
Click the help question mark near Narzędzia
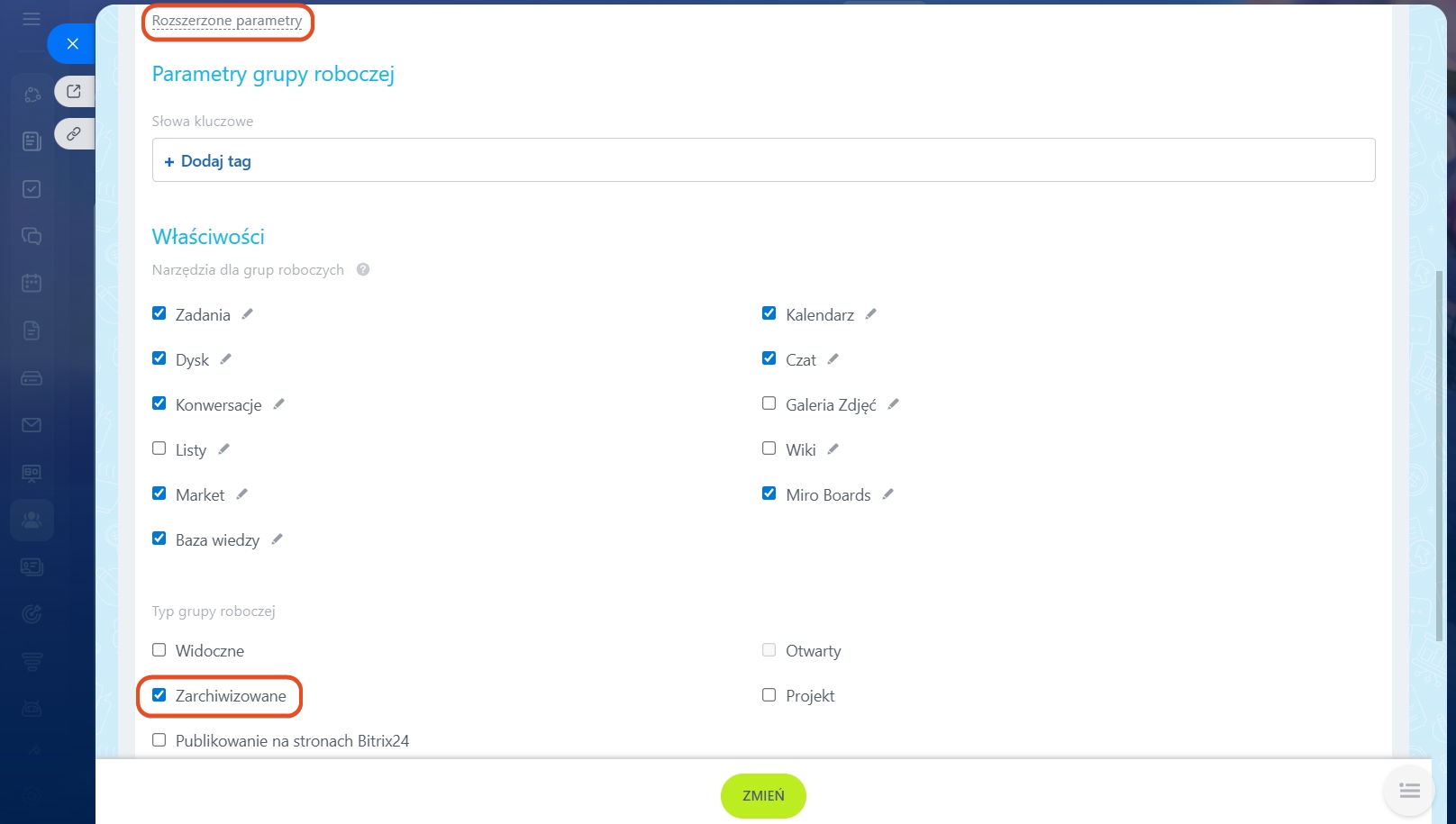[363, 269]
